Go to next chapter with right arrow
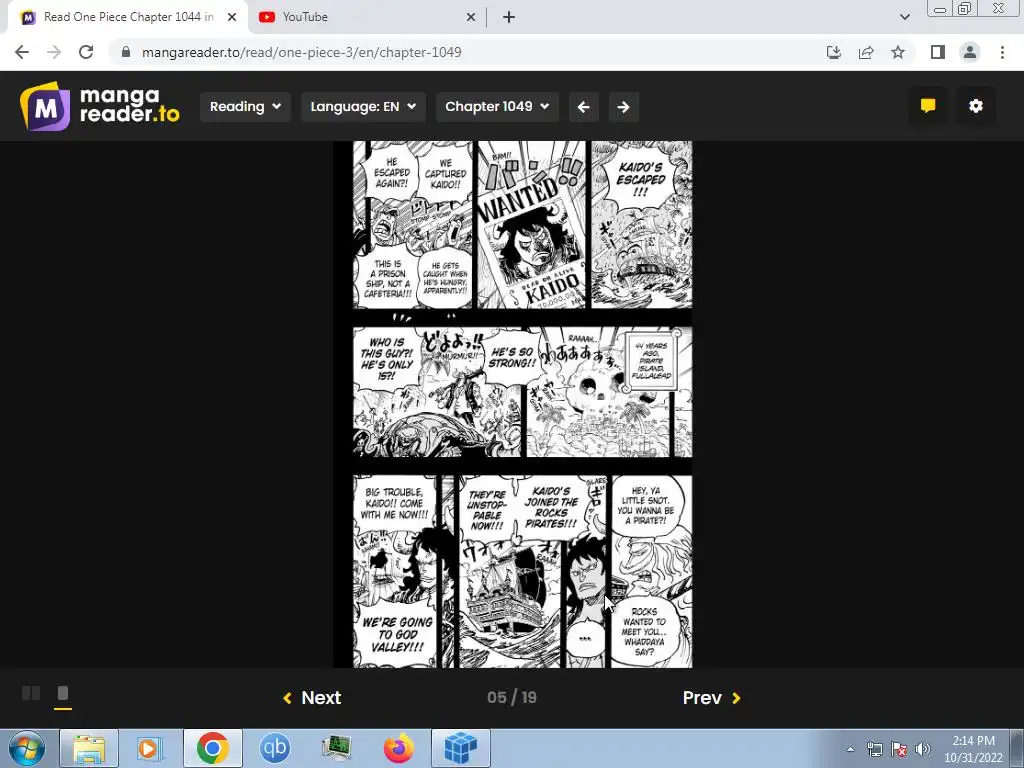This screenshot has width=1024, height=768. (624, 106)
